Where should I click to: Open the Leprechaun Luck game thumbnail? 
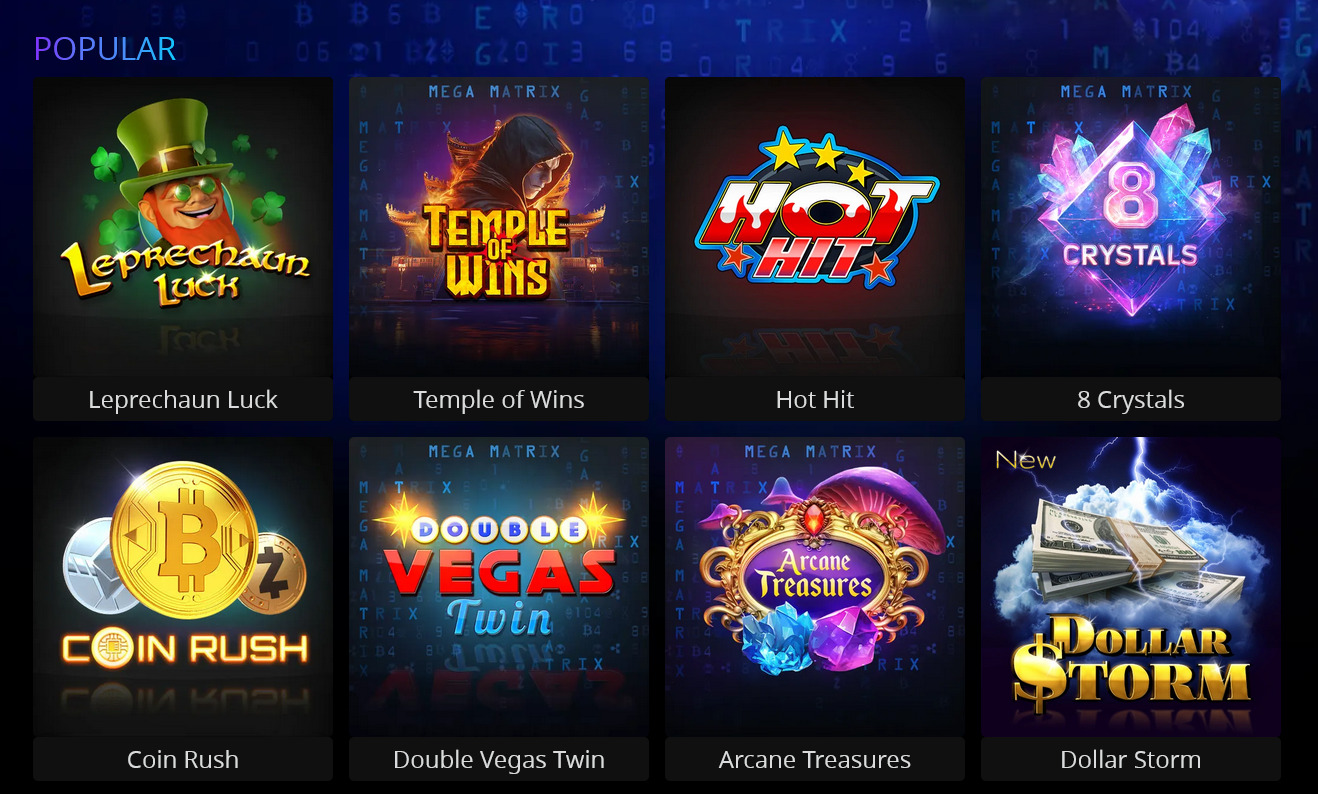[183, 227]
